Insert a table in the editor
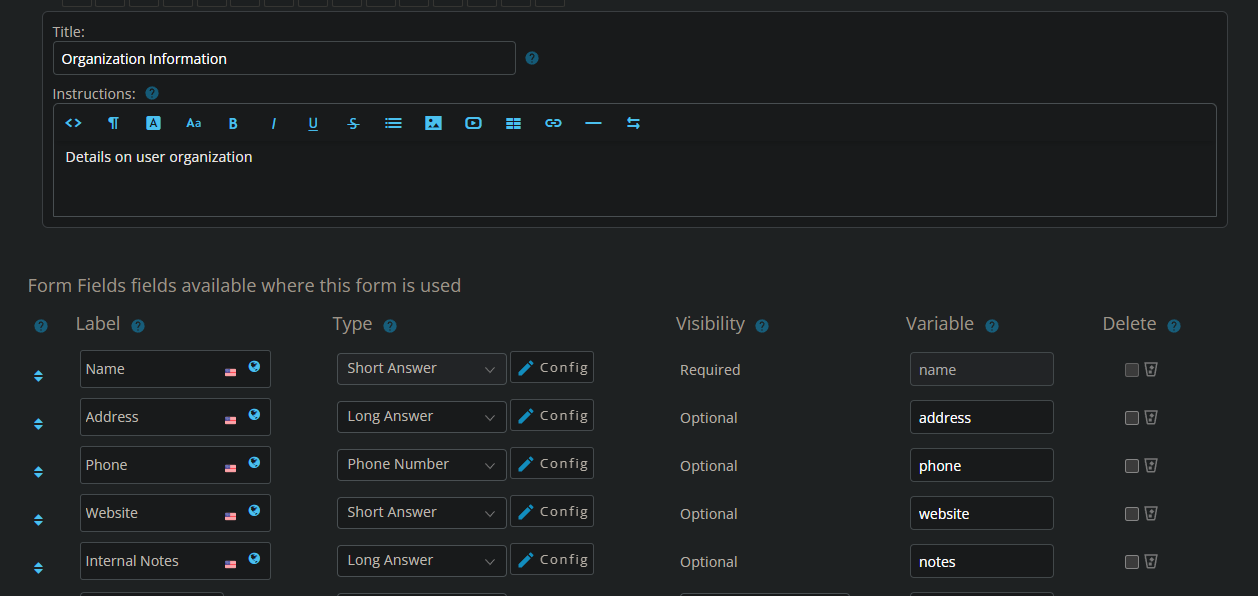1258x596 pixels. click(513, 123)
